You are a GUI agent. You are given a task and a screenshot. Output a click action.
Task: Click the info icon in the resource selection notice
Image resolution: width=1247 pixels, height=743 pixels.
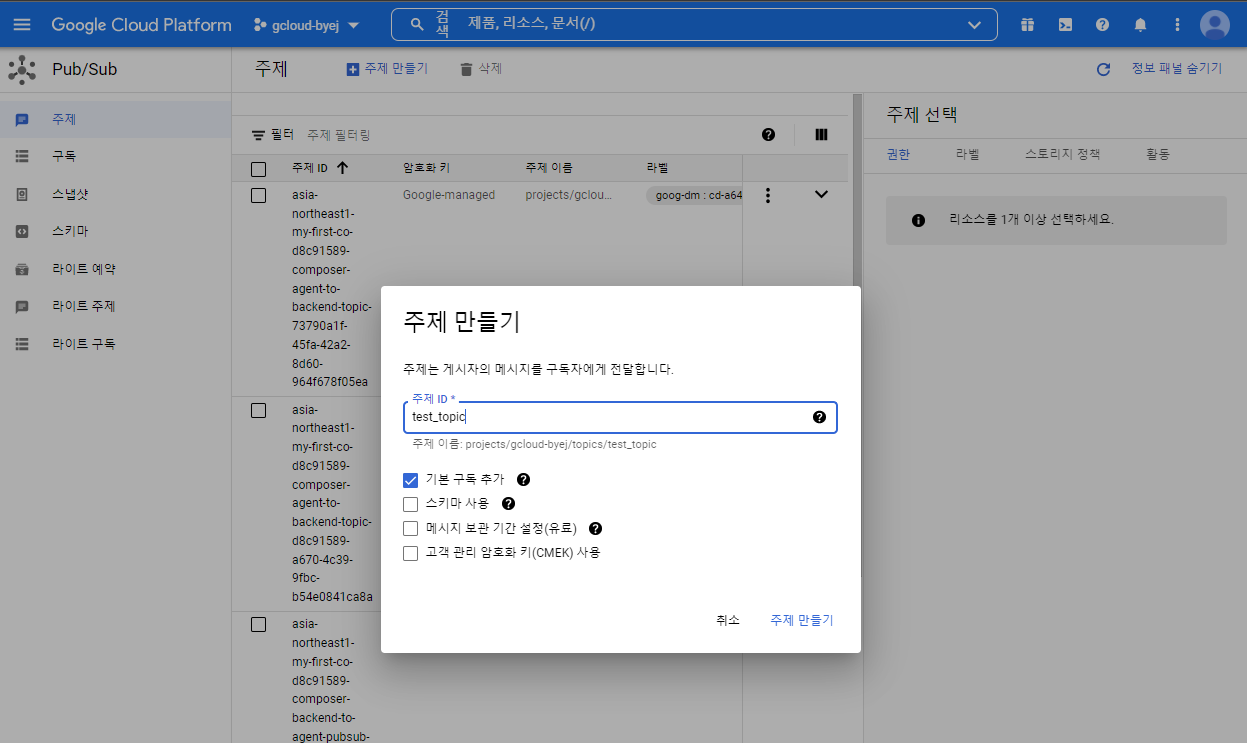pyautogui.click(x=919, y=220)
